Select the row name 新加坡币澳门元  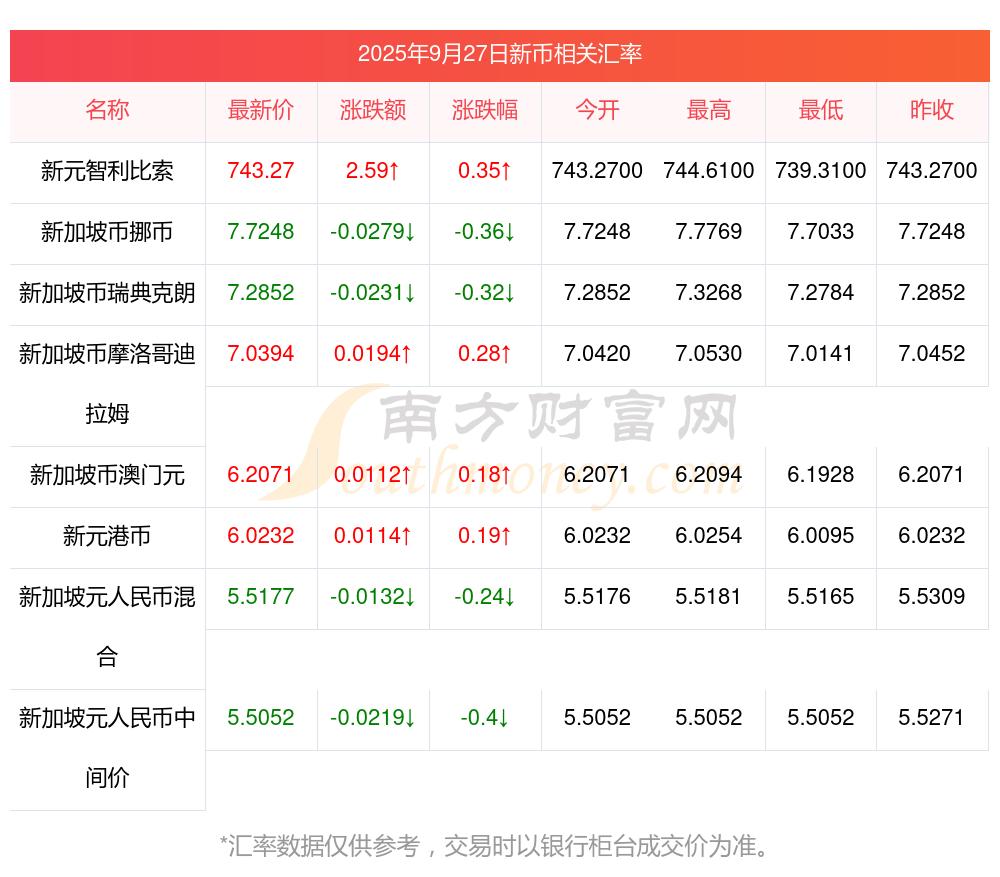click(107, 475)
